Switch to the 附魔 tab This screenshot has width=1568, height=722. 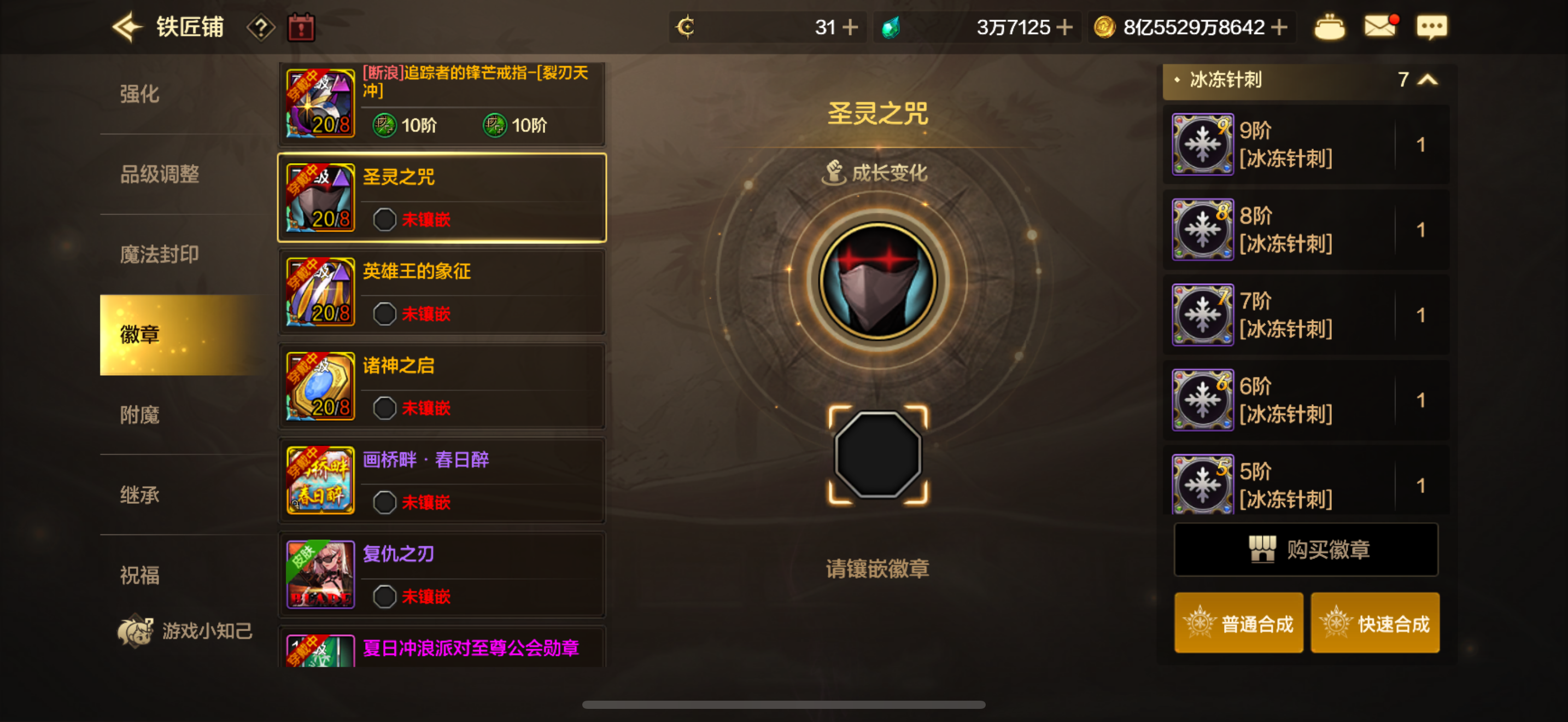tap(139, 415)
